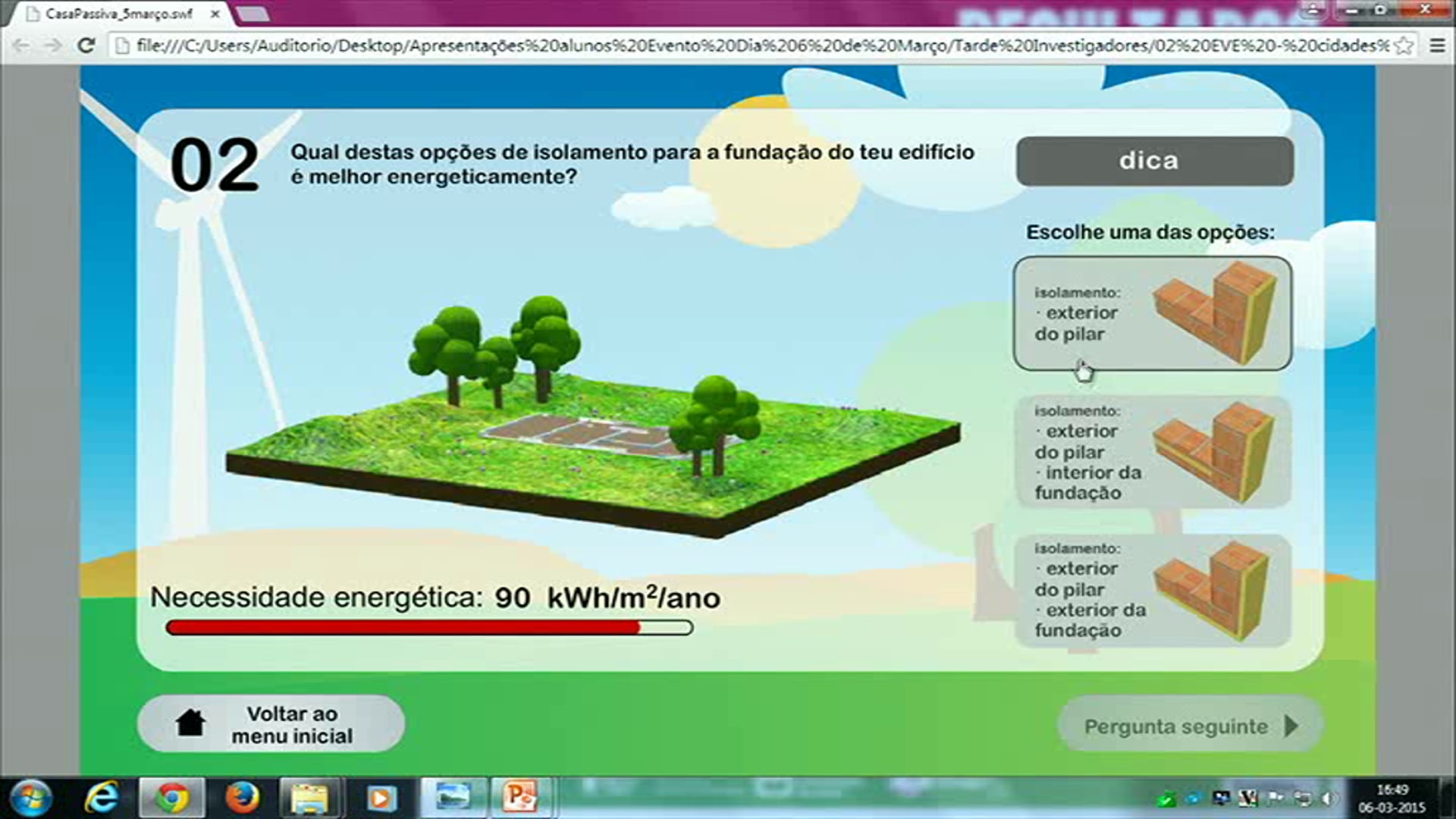Open the Chrome hamburger menu
This screenshot has width=1456, height=819.
[x=1437, y=45]
